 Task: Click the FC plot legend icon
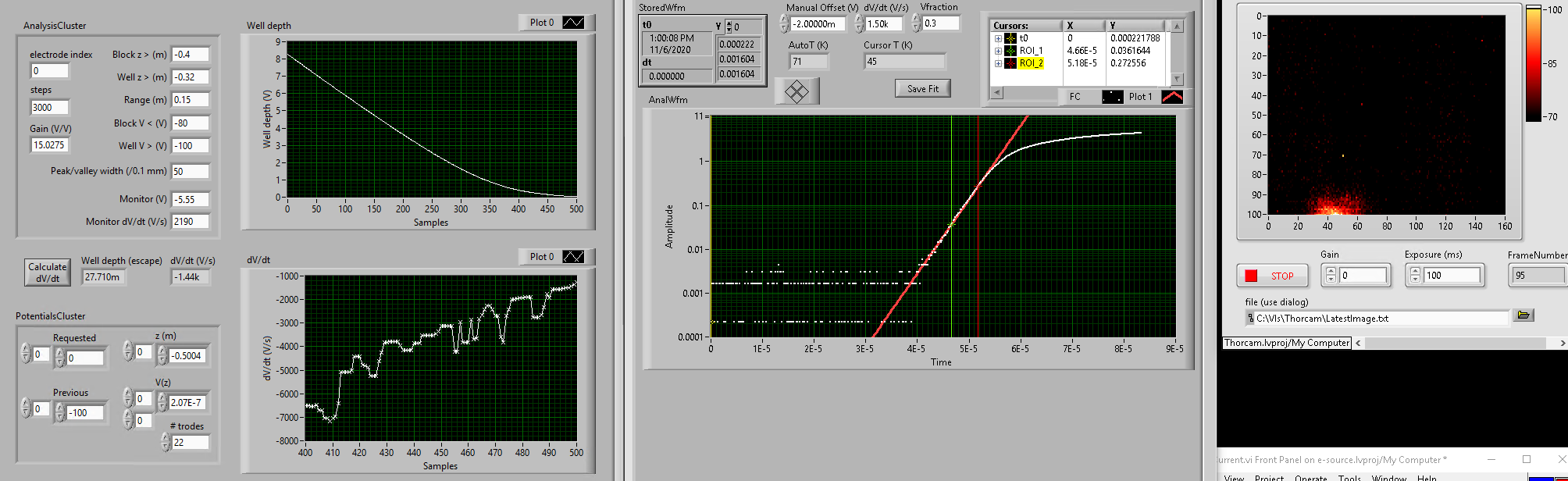(1112, 97)
